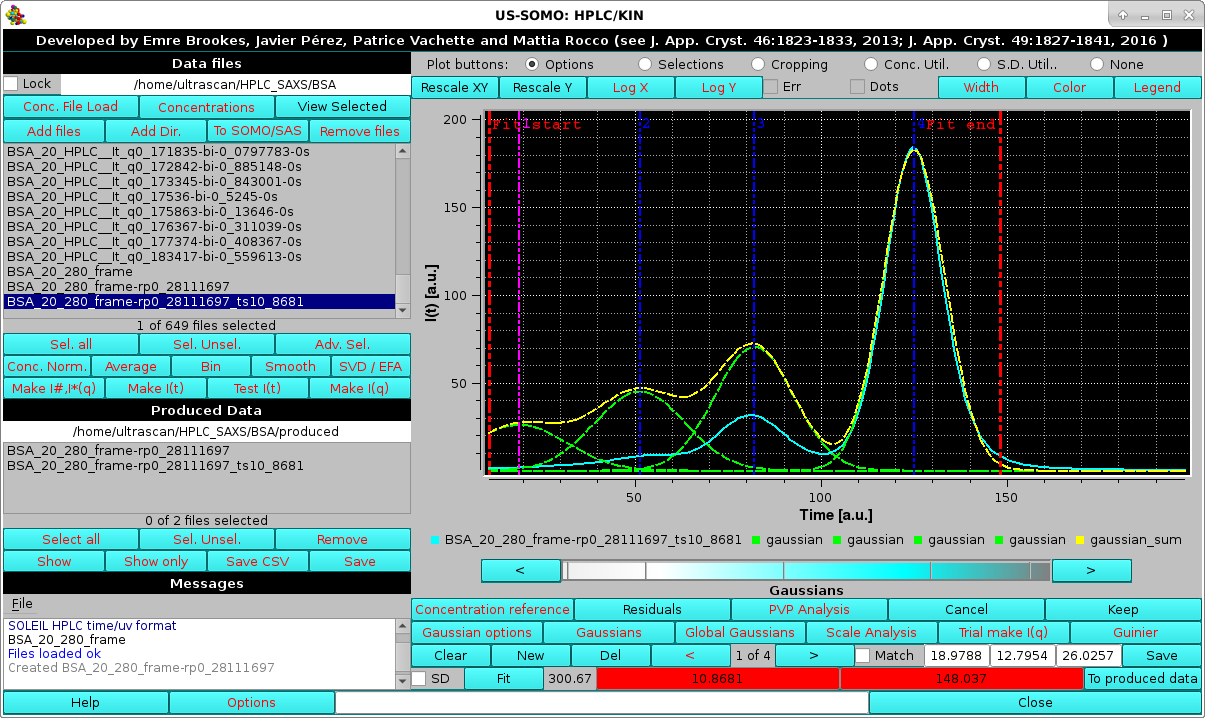
Task: Open the Guinier analysis
Action: pyautogui.click(x=1134, y=632)
